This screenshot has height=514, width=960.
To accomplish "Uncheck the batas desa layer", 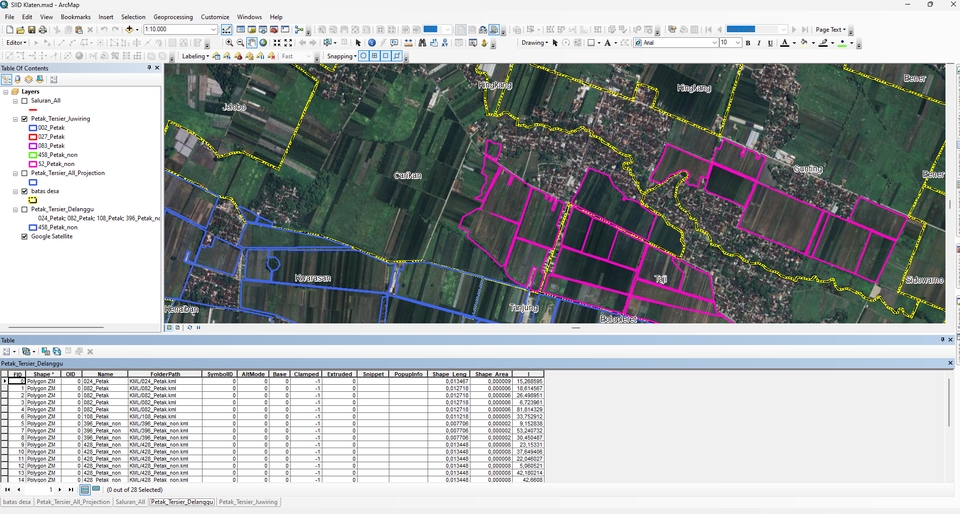I will coord(24,191).
